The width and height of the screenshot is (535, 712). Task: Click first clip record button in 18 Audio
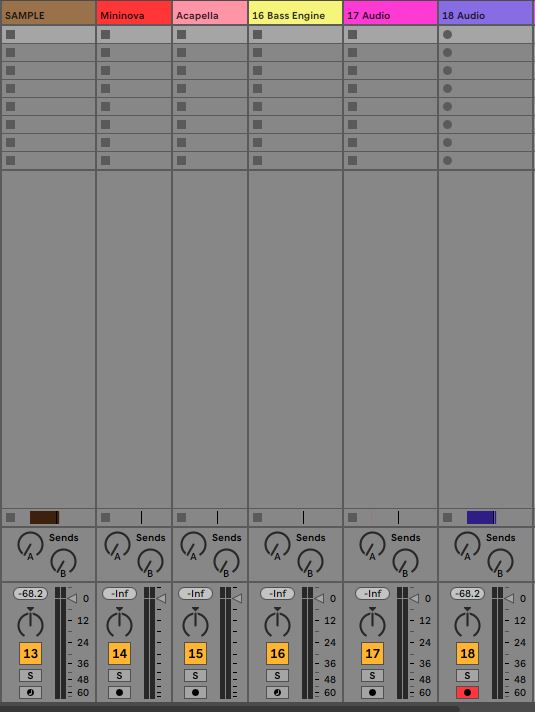[x=447, y=35]
